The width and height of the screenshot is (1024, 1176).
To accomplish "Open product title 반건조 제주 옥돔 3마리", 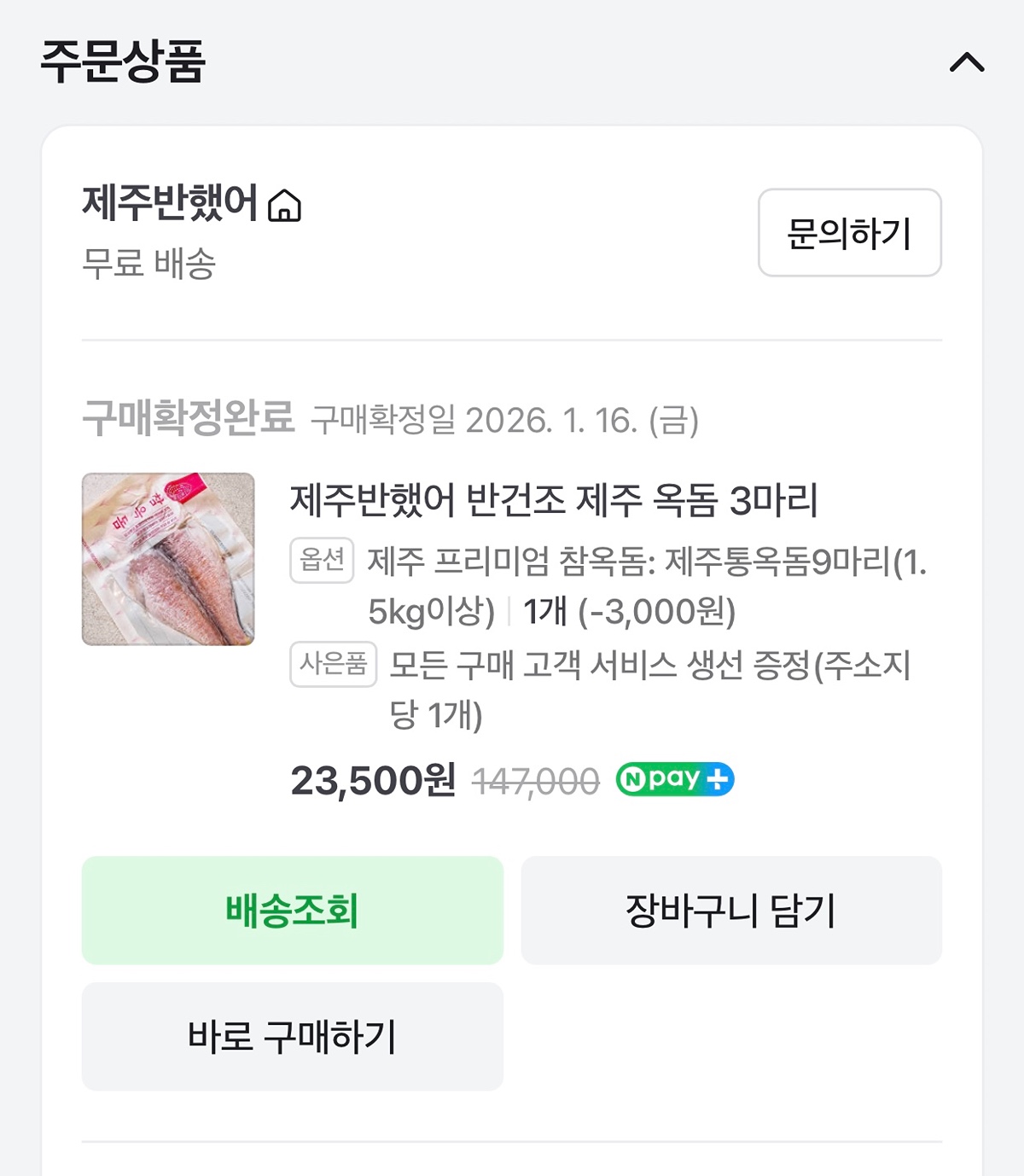I will (554, 500).
